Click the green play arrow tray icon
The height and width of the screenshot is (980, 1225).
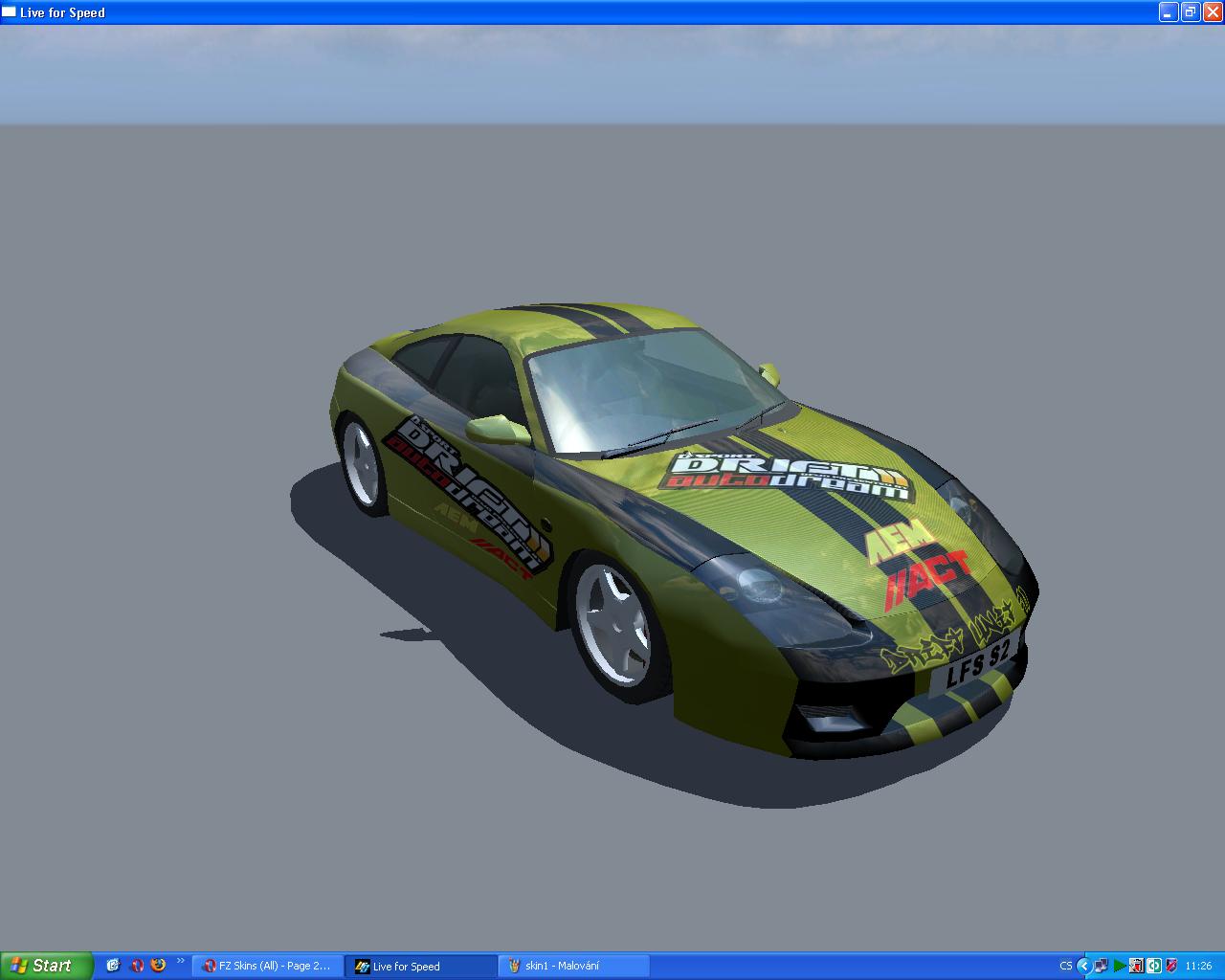(x=1120, y=967)
